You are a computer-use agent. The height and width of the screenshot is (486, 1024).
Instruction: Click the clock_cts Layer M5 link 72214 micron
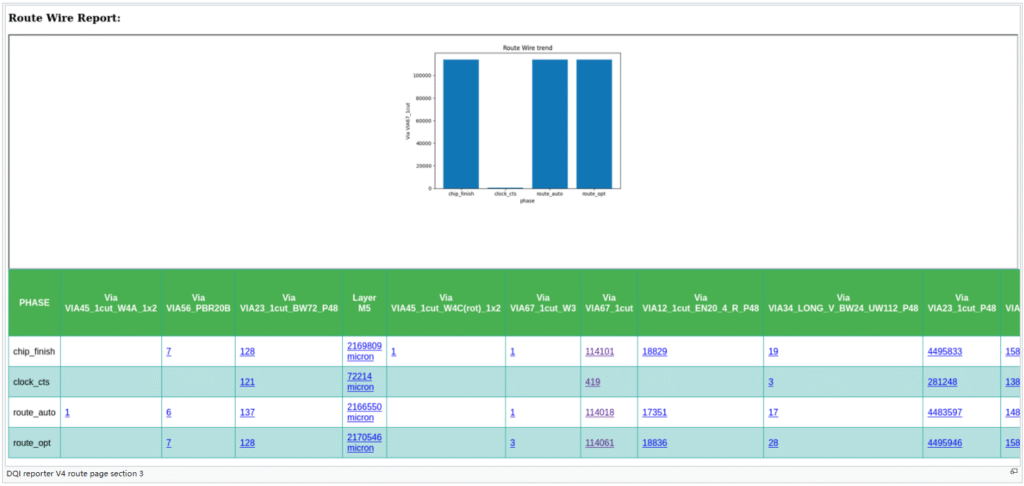361,382
